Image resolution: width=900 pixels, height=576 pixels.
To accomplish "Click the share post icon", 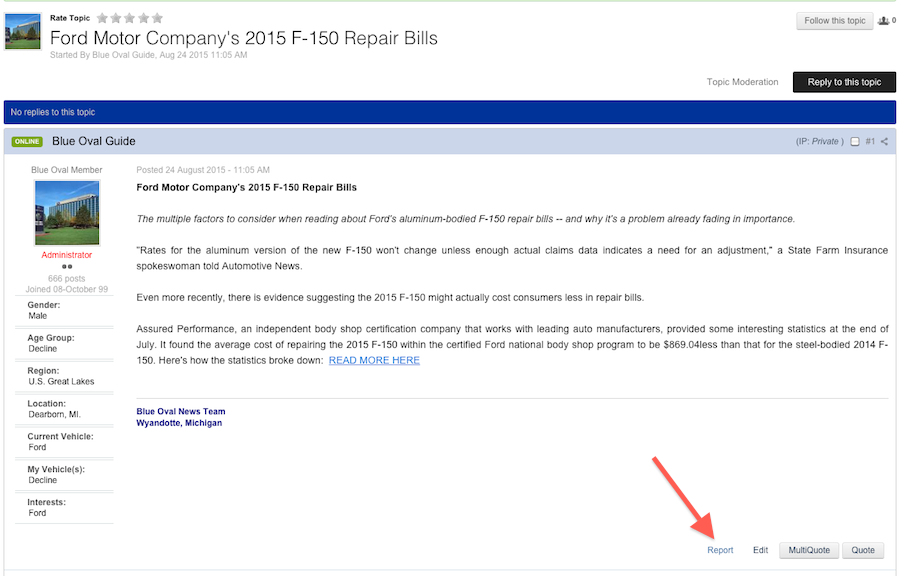I will [885, 142].
